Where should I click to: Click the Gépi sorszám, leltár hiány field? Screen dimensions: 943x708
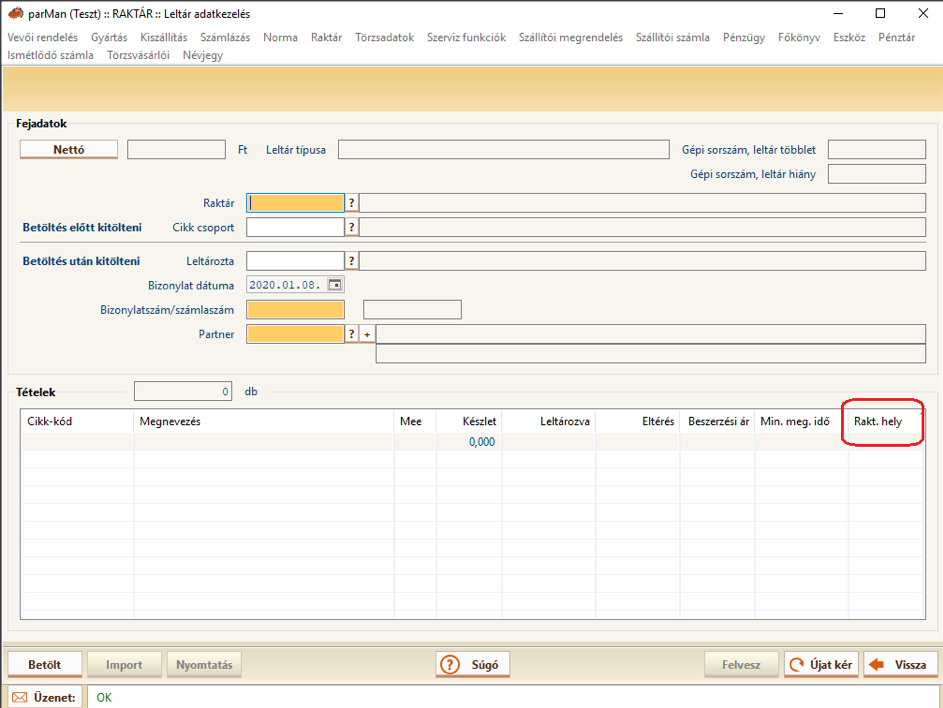coord(877,174)
